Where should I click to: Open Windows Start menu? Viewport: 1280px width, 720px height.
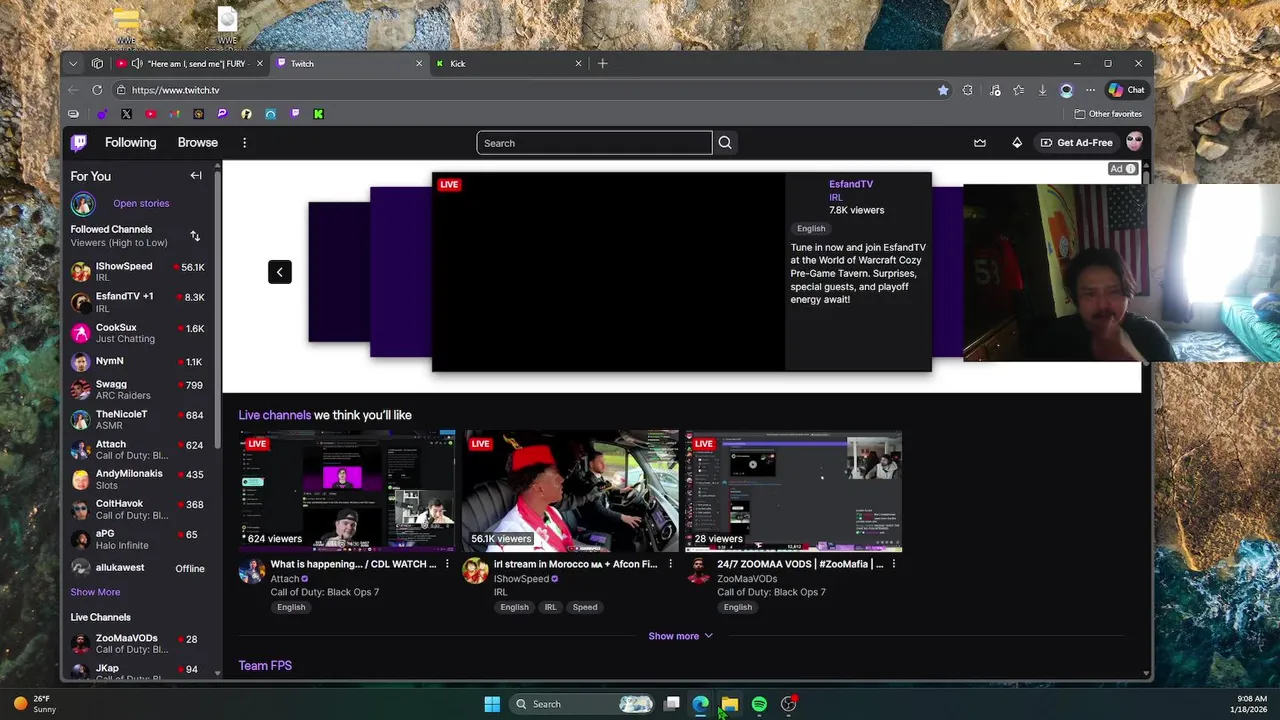point(492,704)
